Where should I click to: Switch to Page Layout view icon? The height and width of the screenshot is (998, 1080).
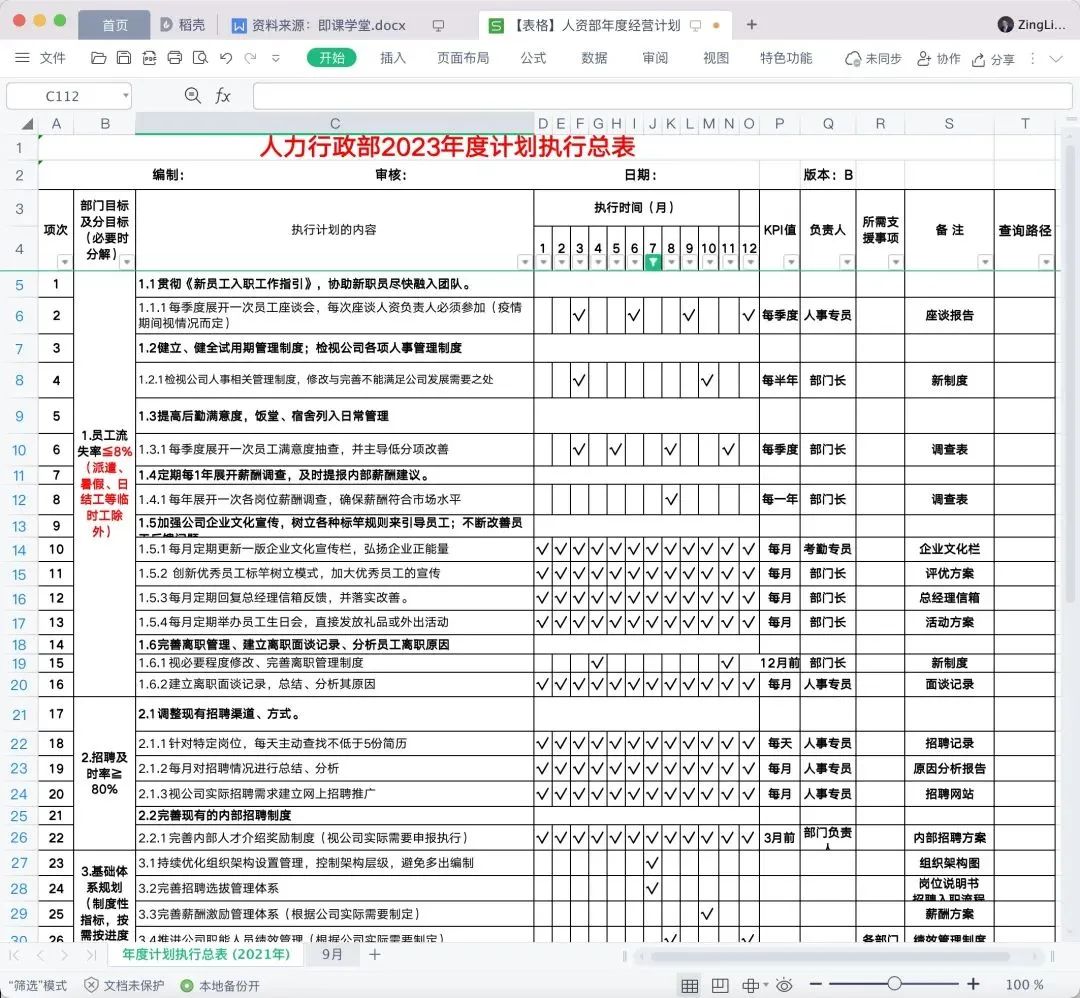720,986
